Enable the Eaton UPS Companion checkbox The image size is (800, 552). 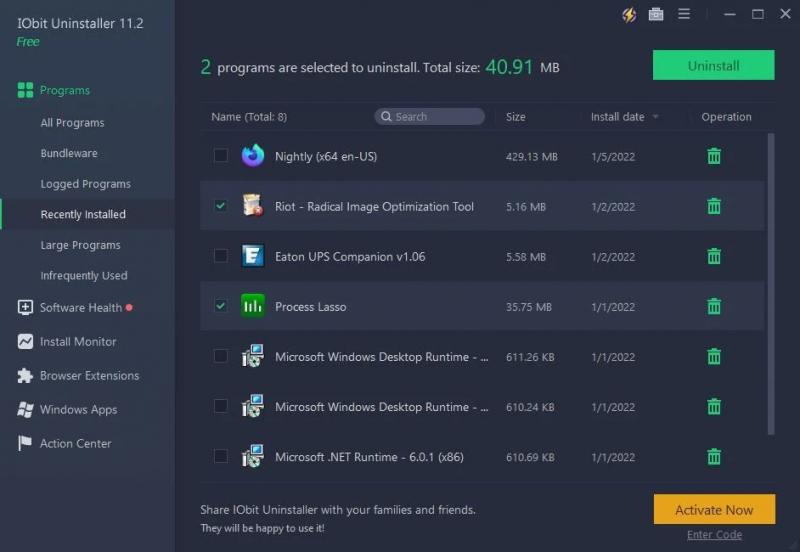point(220,256)
